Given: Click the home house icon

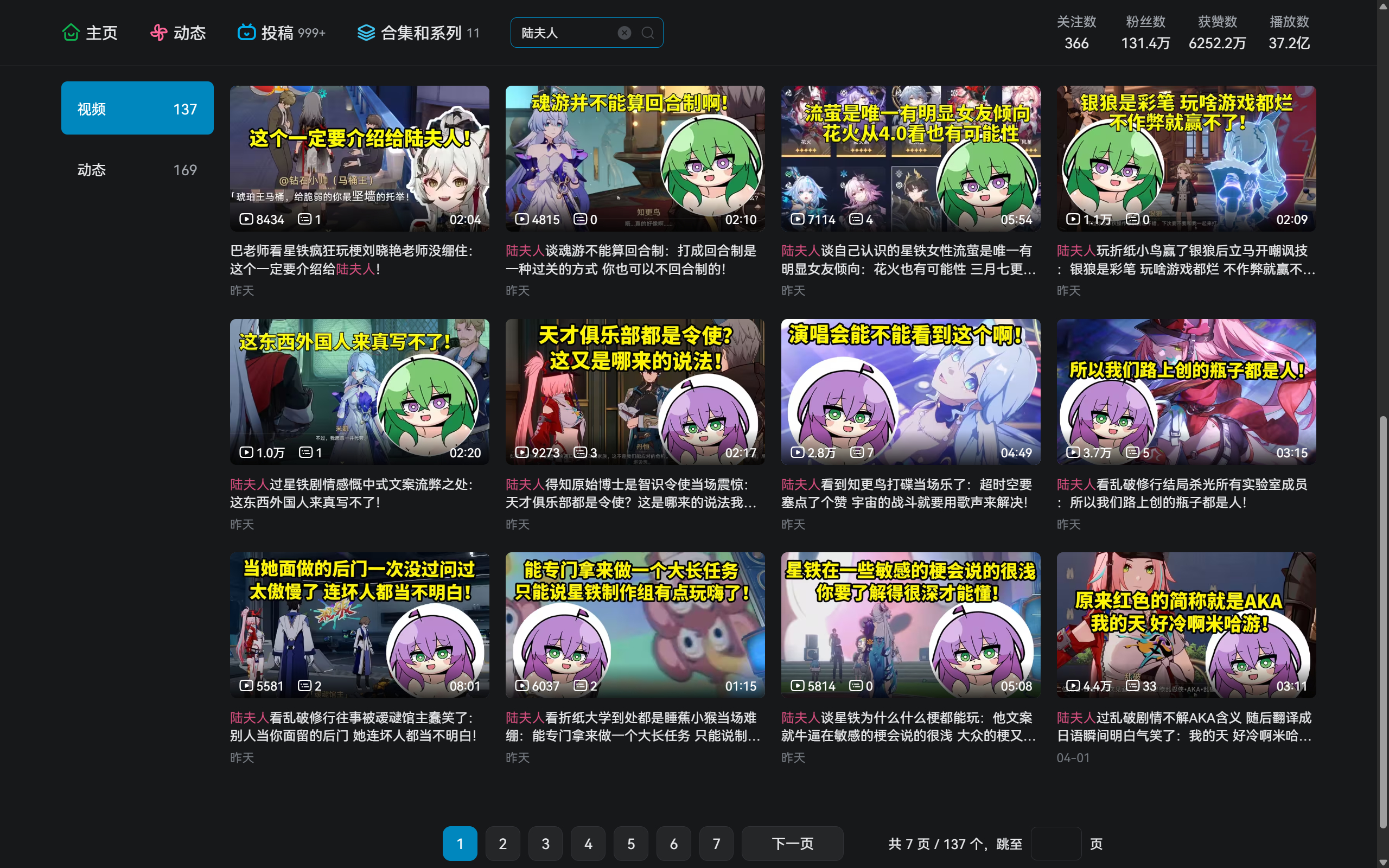Looking at the screenshot, I should click(x=71, y=33).
